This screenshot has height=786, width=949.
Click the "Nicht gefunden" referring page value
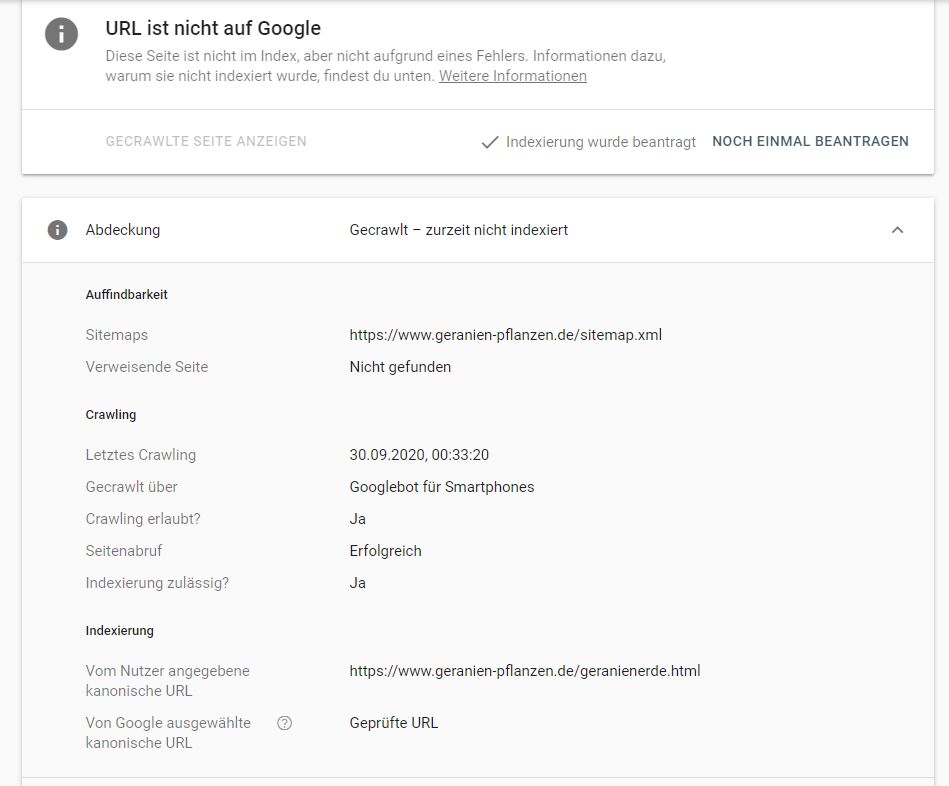point(400,367)
